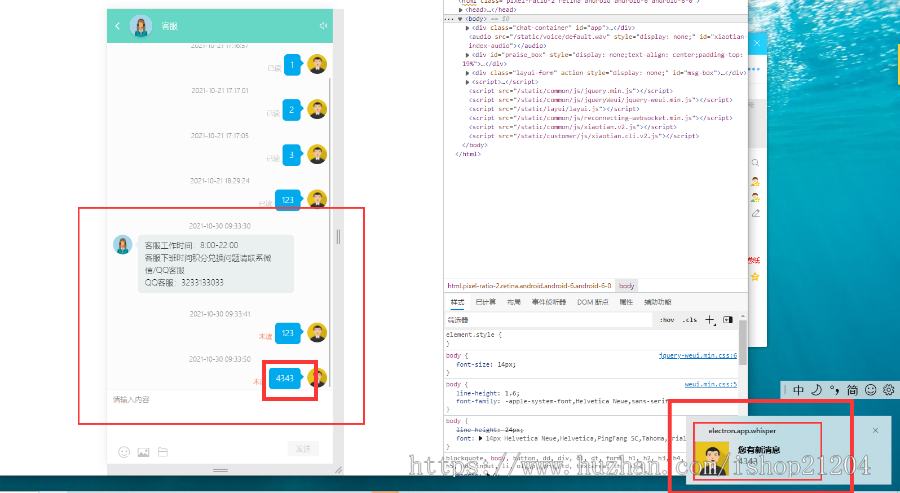Screen dimensions: 900x493
Task: Click the star icon in background window
Action: point(755,277)
